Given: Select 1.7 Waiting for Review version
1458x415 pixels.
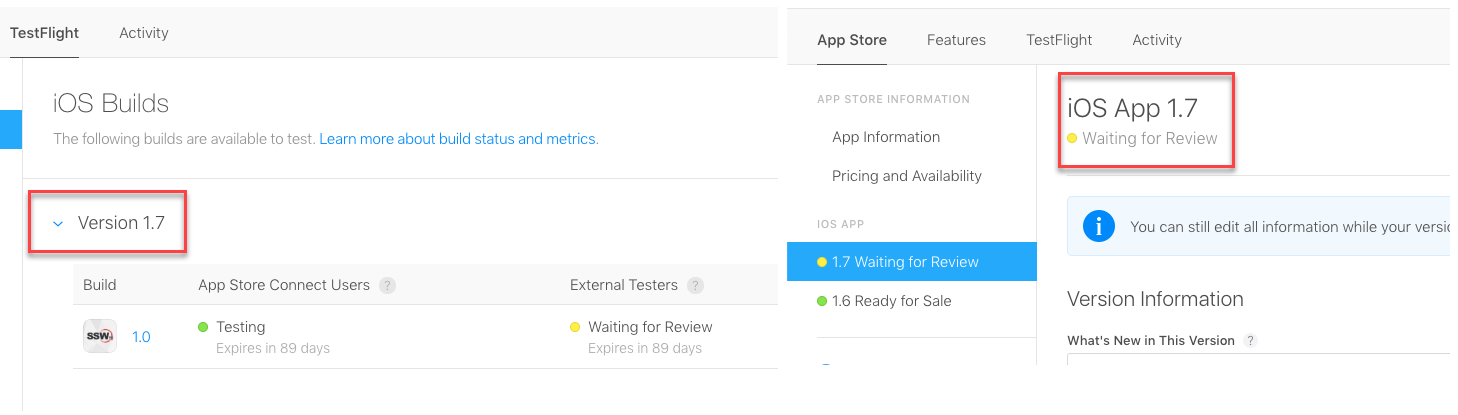Looking at the screenshot, I should coord(905,262).
